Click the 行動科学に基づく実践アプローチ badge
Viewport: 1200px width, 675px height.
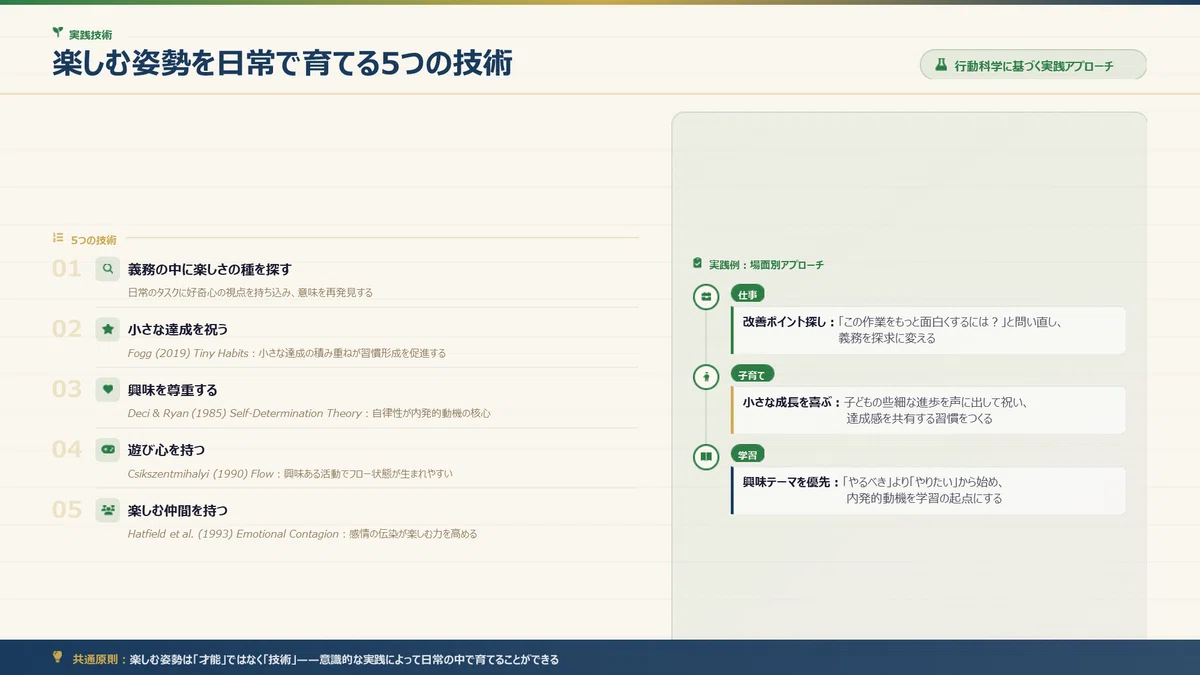(x=1033, y=65)
